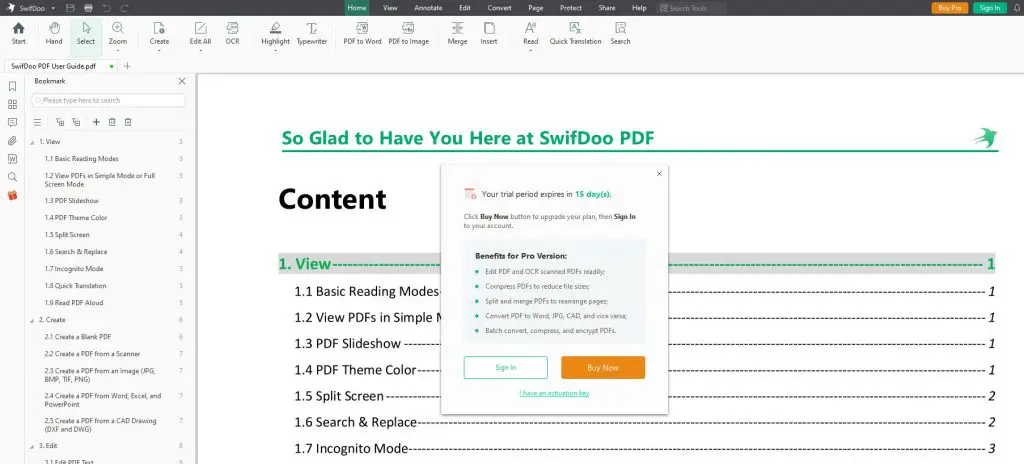This screenshot has height=464, width=1024.
Task: Select the SwifDoo PDF User Guide.pdf tab
Action: 61,66
